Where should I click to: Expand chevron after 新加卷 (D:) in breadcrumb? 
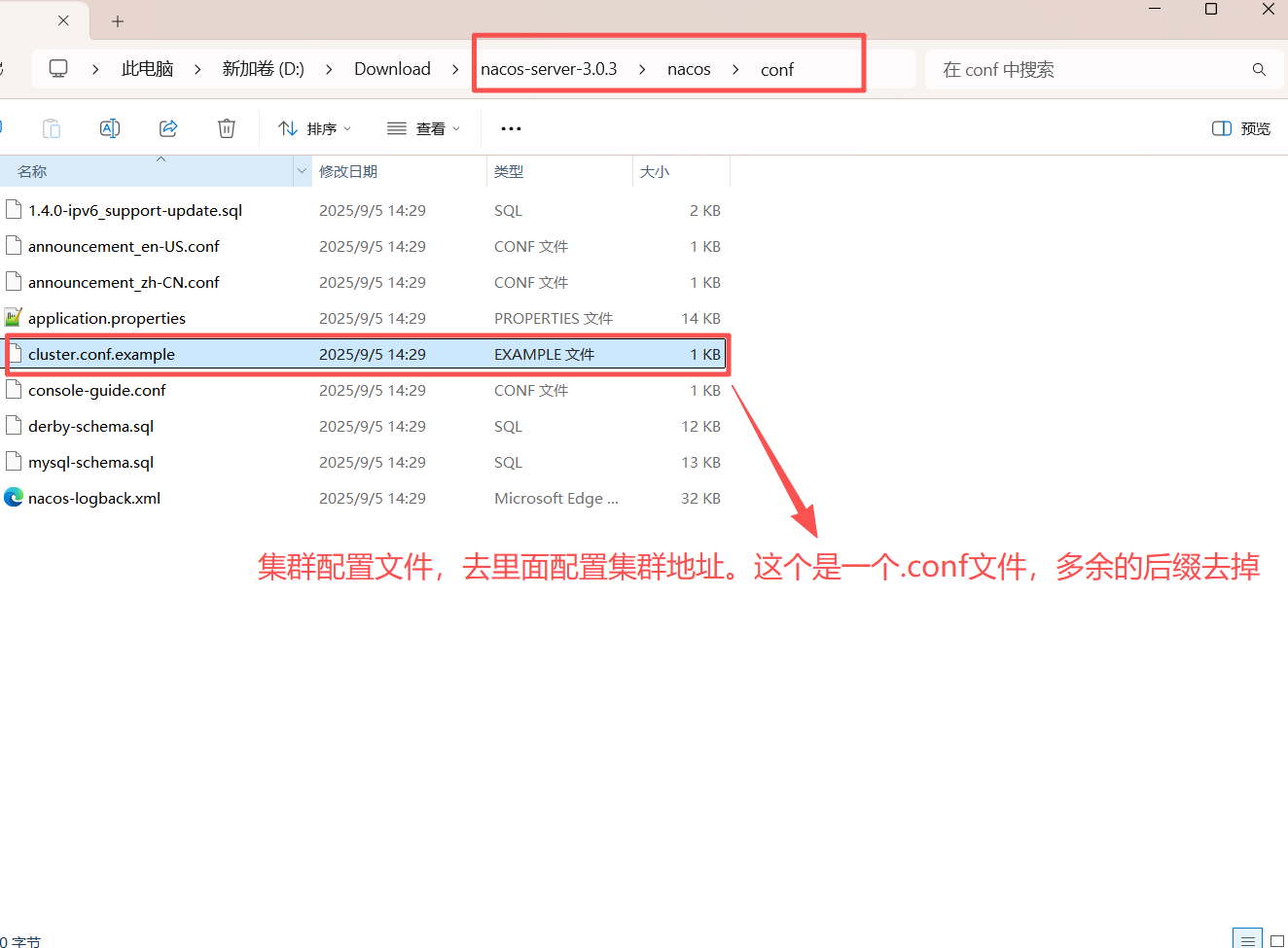[x=329, y=69]
